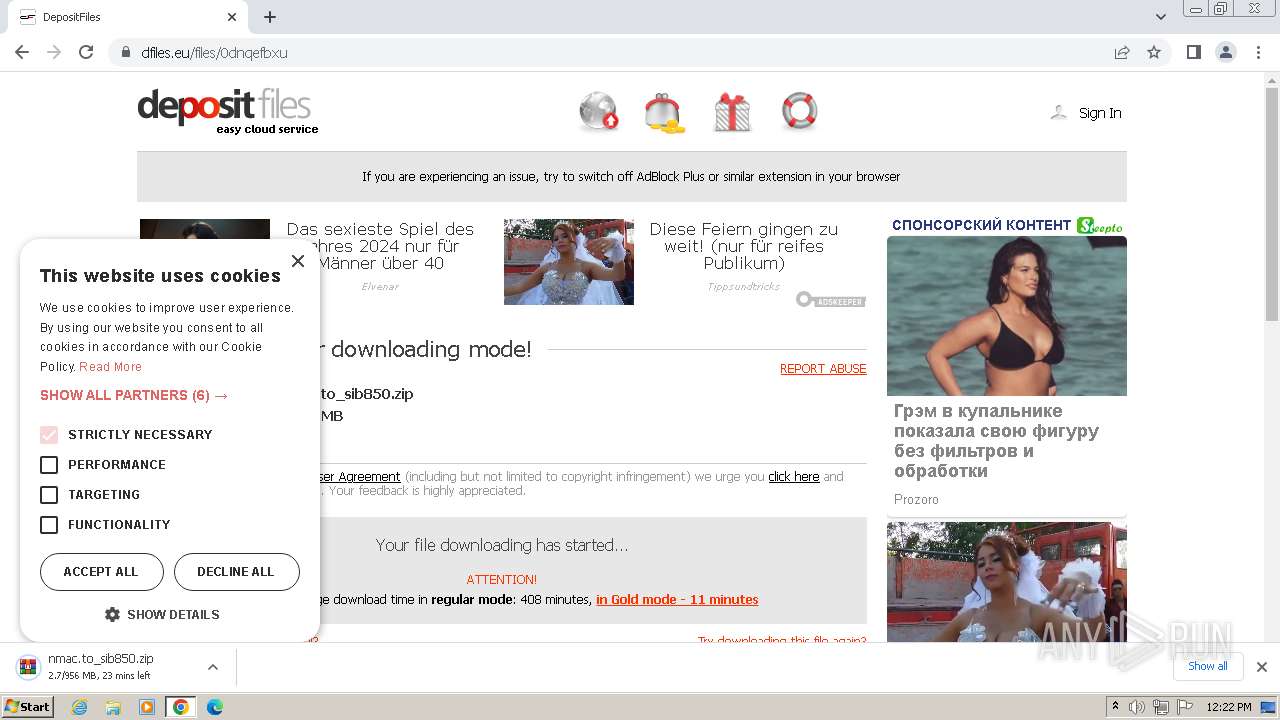The height and width of the screenshot is (720, 1280).
Task: Open Microsoft Edge from taskbar
Action: click(x=215, y=707)
